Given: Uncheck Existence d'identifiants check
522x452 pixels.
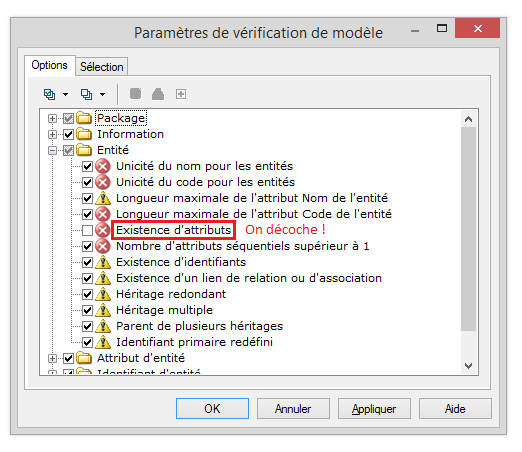Looking at the screenshot, I should coord(87,262).
